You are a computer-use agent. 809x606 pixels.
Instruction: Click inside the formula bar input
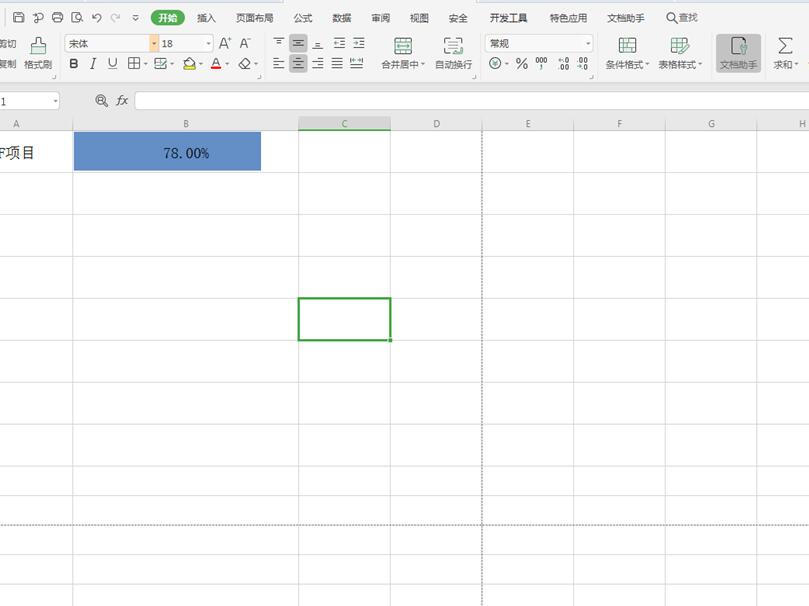(x=472, y=101)
